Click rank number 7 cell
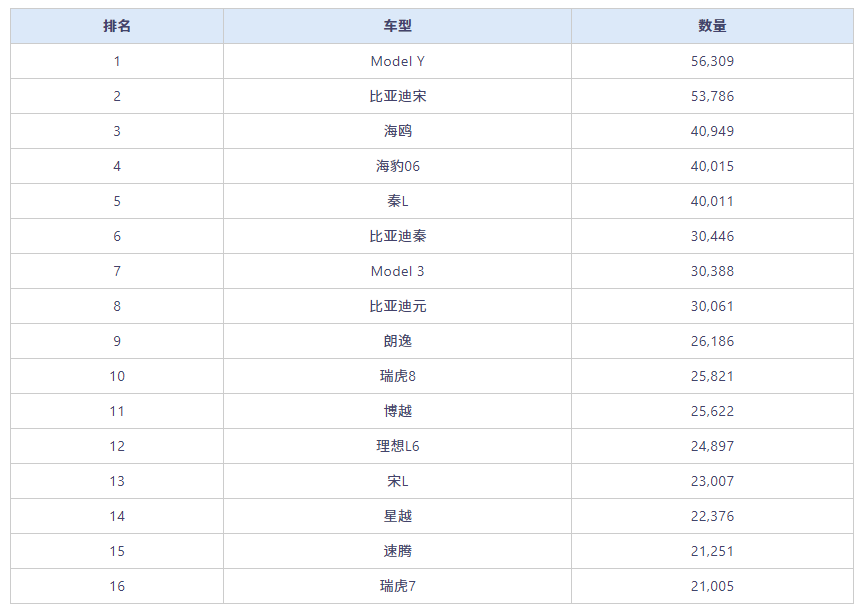The height and width of the screenshot is (614, 864). pyautogui.click(x=117, y=271)
